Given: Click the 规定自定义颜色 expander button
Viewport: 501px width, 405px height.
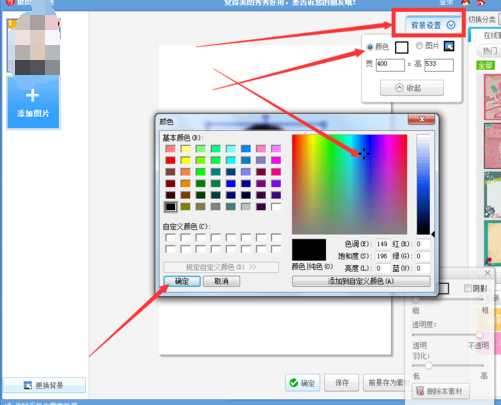Looking at the screenshot, I should pyautogui.click(x=221, y=267).
